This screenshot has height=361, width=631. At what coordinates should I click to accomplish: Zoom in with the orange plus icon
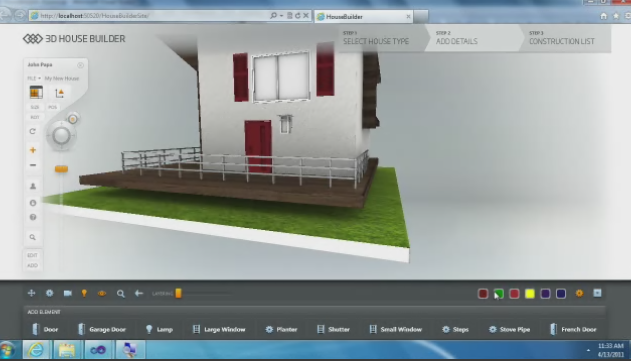pos(33,150)
